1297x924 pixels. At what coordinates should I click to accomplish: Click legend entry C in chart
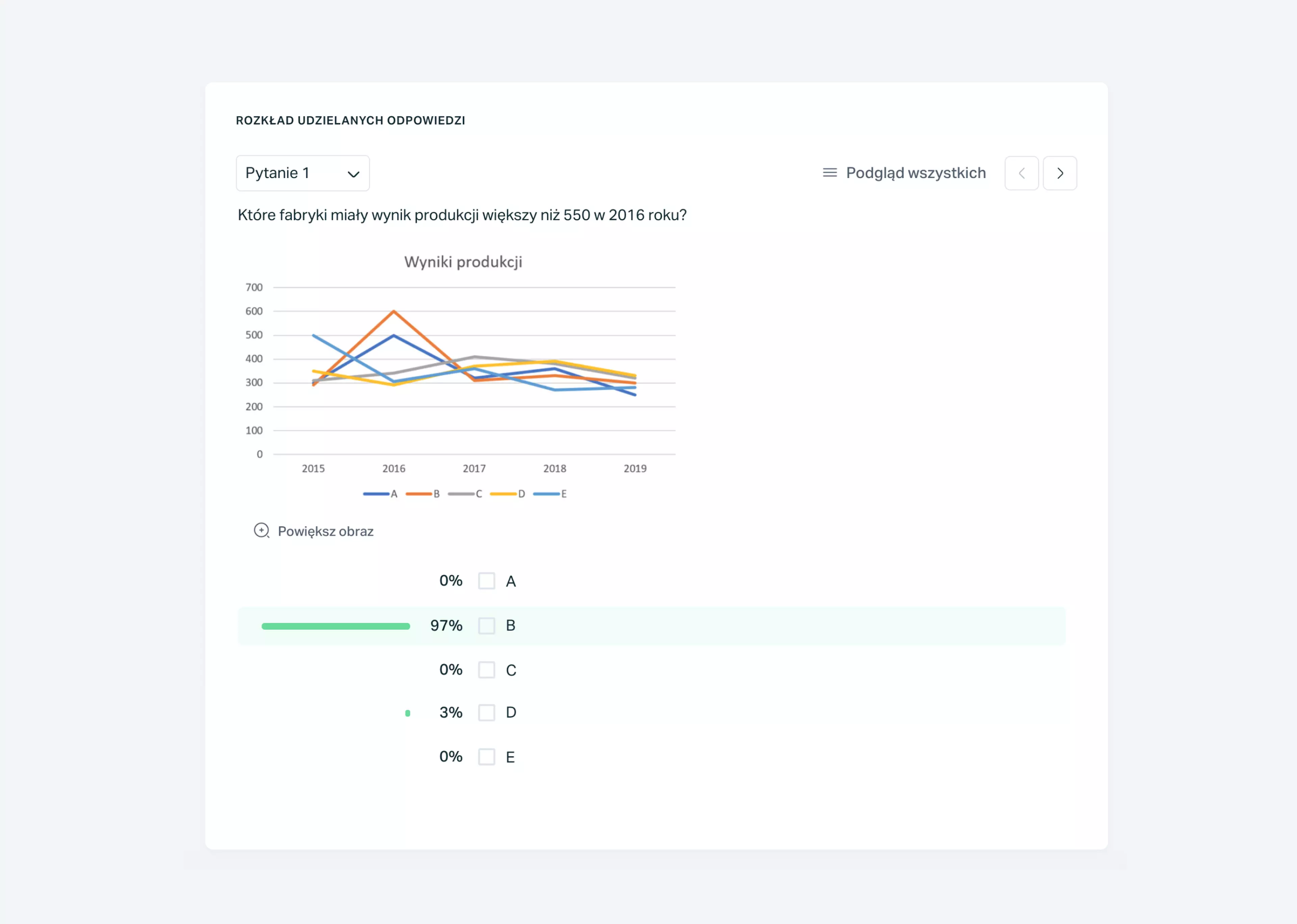click(465, 494)
